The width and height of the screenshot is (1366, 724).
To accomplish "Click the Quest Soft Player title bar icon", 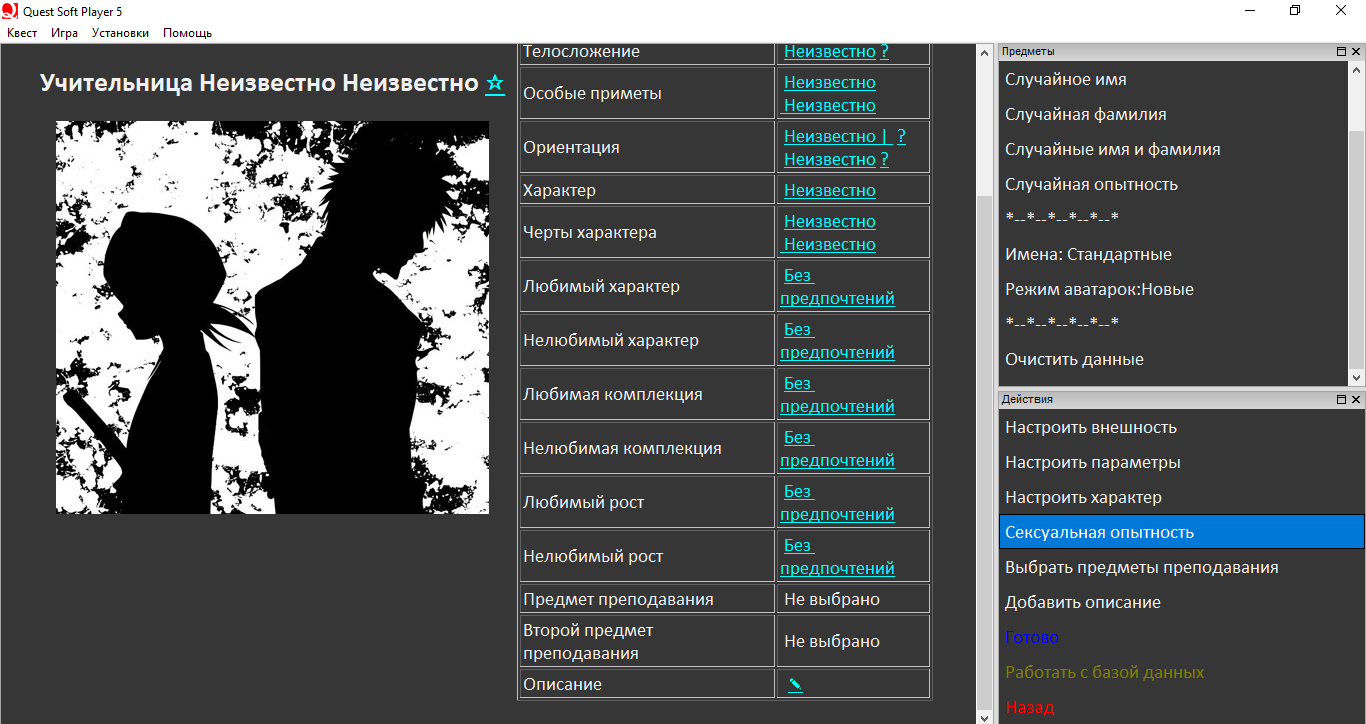I will [10, 11].
